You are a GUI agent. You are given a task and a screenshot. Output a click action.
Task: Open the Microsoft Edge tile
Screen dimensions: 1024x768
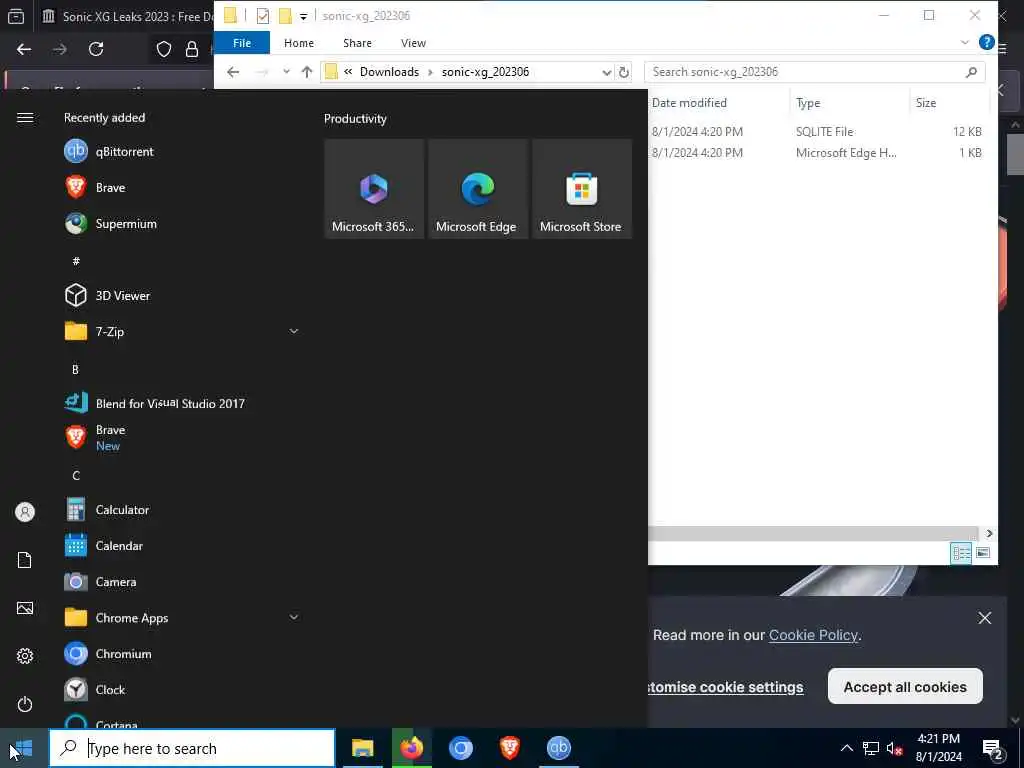pyautogui.click(x=477, y=189)
